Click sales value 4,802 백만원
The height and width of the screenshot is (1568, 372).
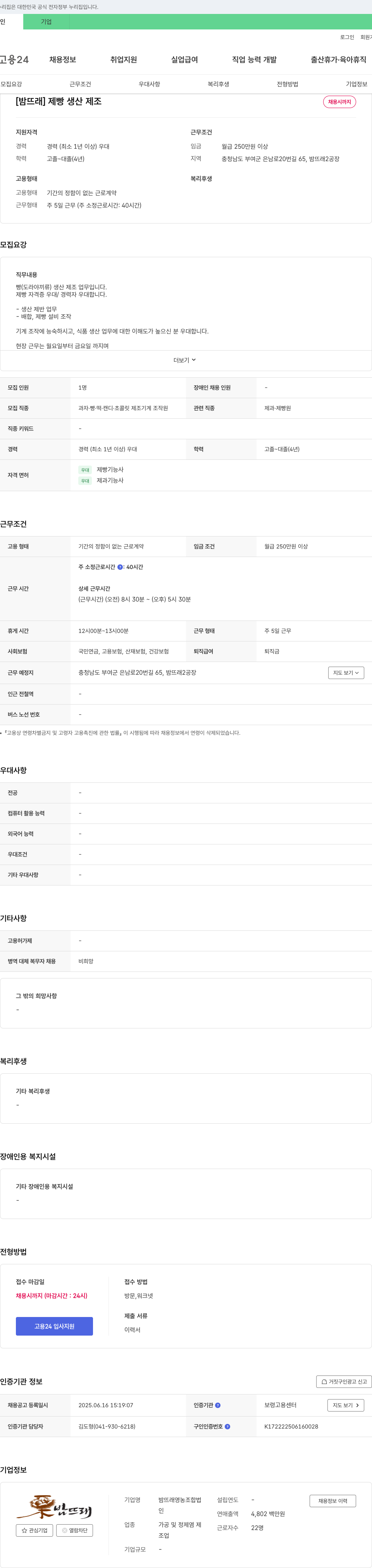[268, 1514]
